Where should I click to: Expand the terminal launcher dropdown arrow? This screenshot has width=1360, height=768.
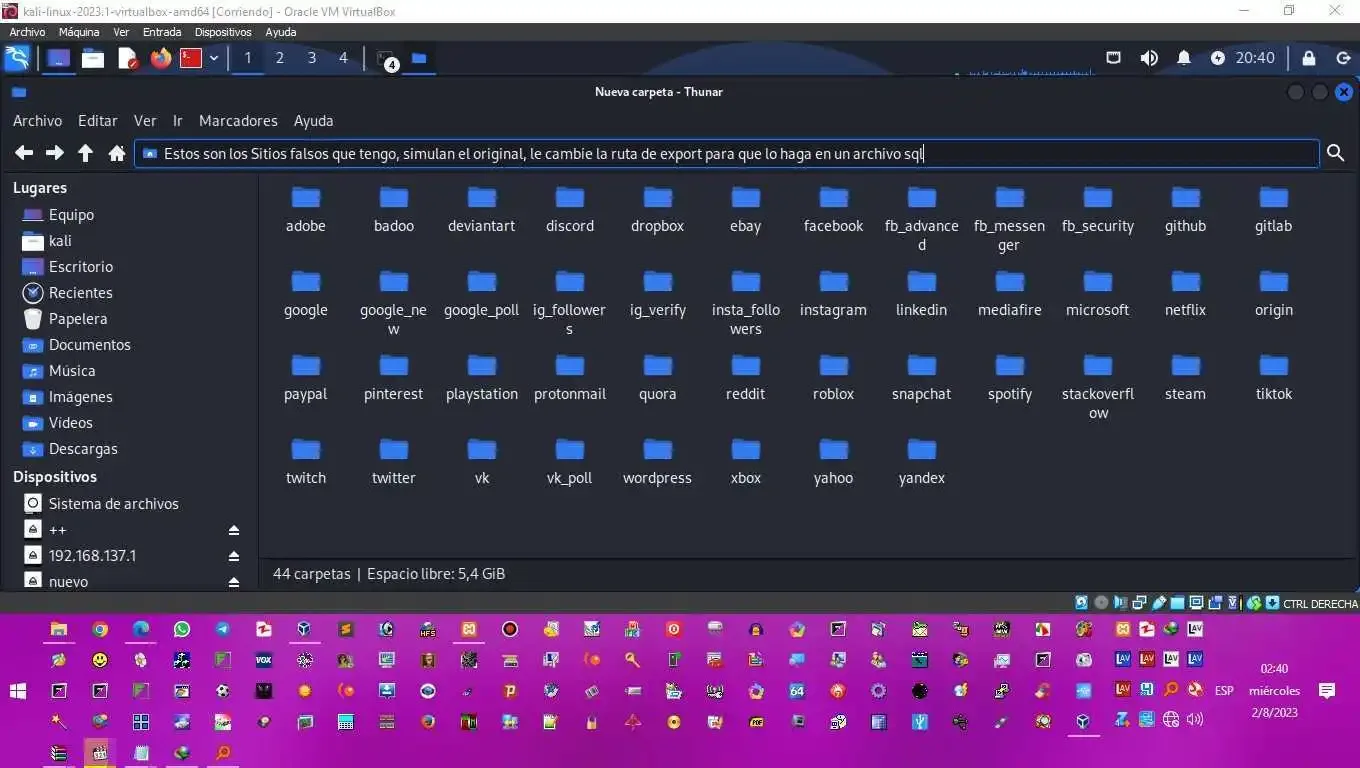[x=213, y=58]
